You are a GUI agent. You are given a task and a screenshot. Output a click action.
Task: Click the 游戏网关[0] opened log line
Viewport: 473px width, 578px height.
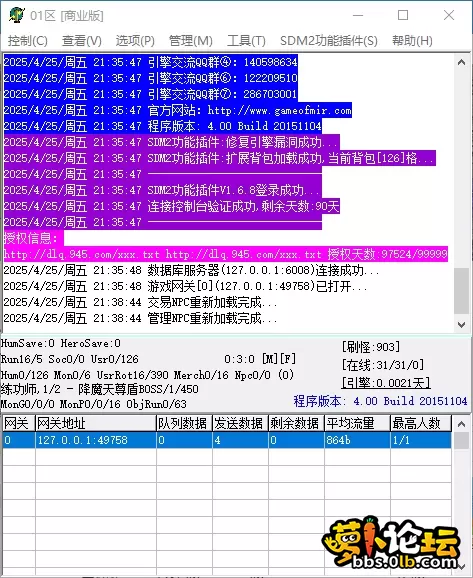(185, 286)
